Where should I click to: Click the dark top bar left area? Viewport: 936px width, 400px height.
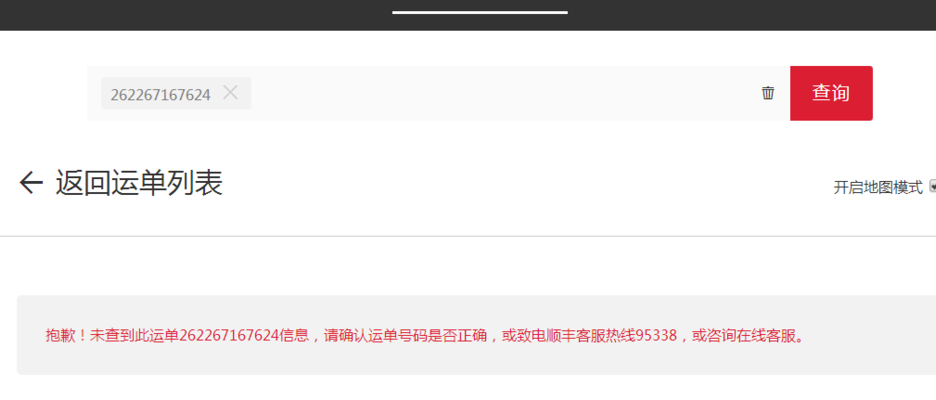(x=179, y=15)
